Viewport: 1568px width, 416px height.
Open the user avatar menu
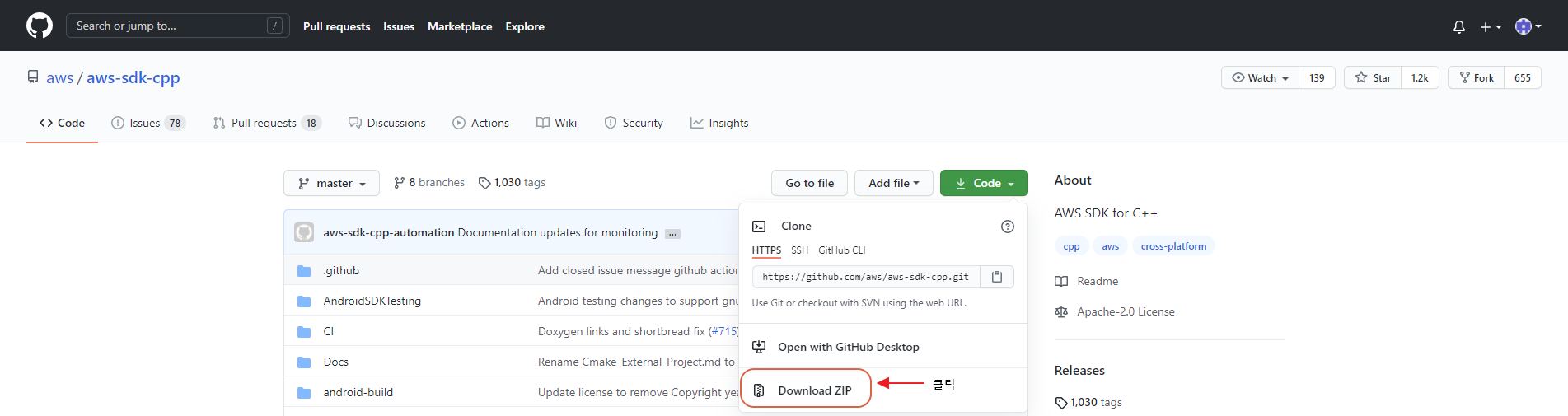[x=1528, y=26]
